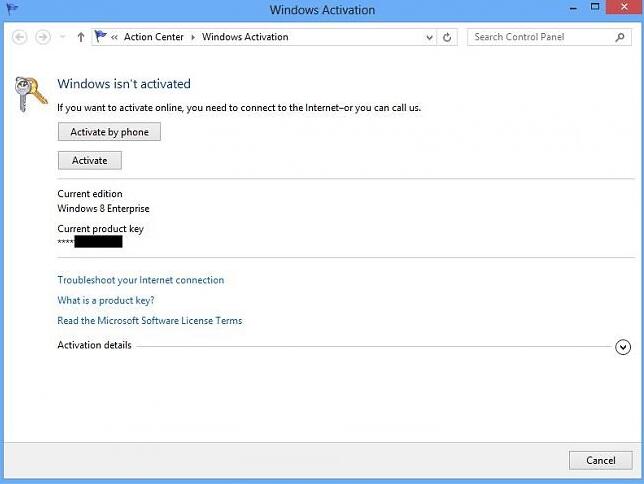Click the Forward navigation arrow
644x484 pixels.
(43, 37)
